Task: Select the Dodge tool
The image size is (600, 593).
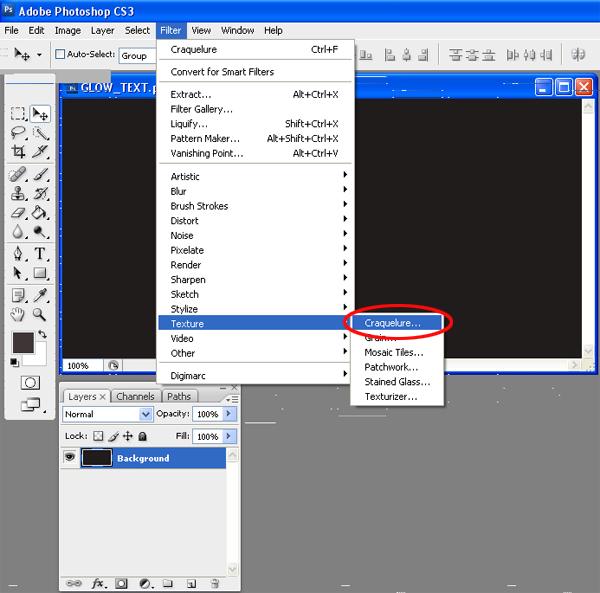Action: coord(40,231)
